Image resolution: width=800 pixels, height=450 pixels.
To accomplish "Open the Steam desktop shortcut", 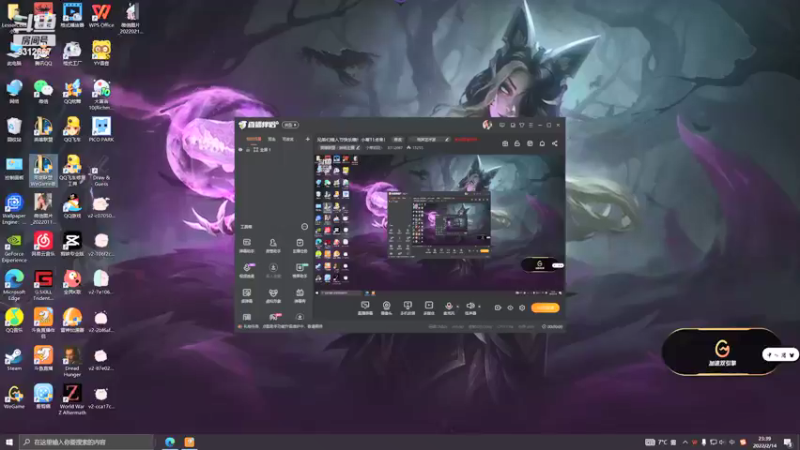I will coord(14,359).
